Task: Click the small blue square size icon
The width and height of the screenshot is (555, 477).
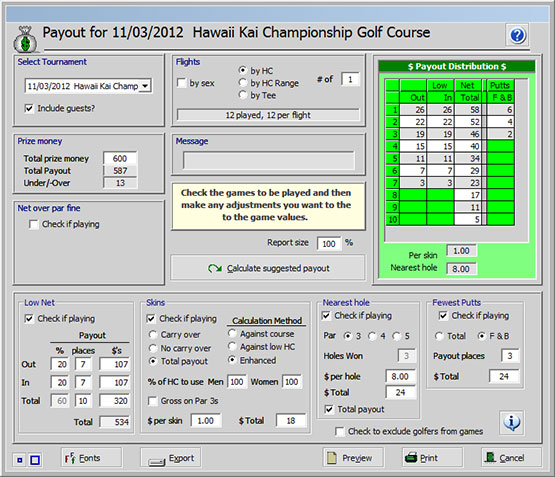Action: [x=20, y=460]
